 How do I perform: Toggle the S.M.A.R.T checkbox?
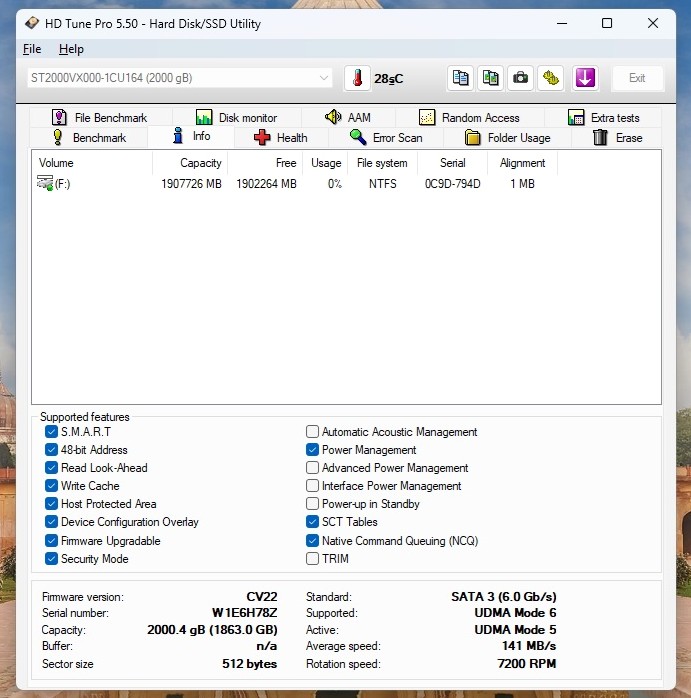point(52,432)
